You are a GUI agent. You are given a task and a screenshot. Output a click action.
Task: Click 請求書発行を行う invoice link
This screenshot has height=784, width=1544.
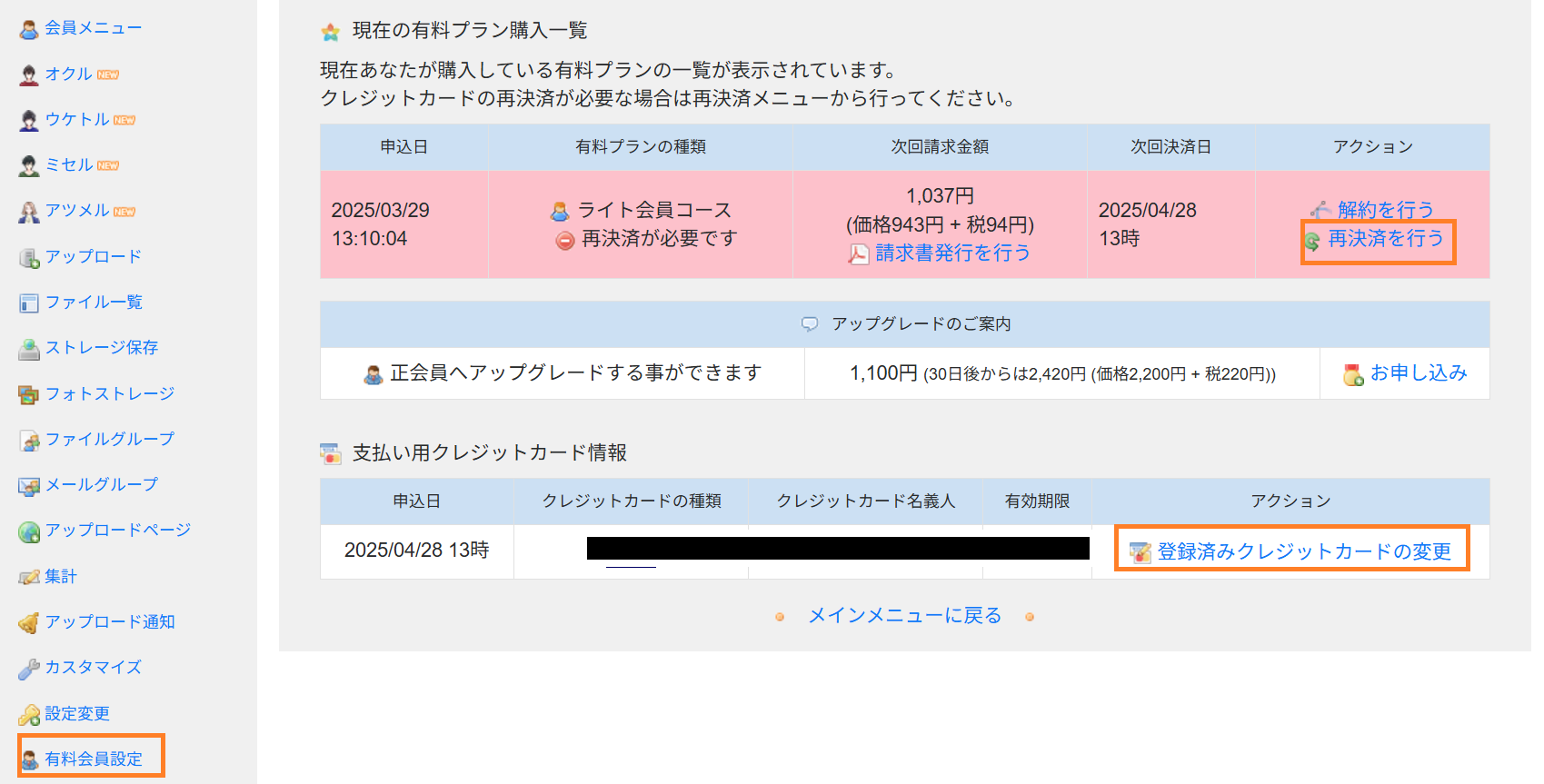(x=952, y=253)
